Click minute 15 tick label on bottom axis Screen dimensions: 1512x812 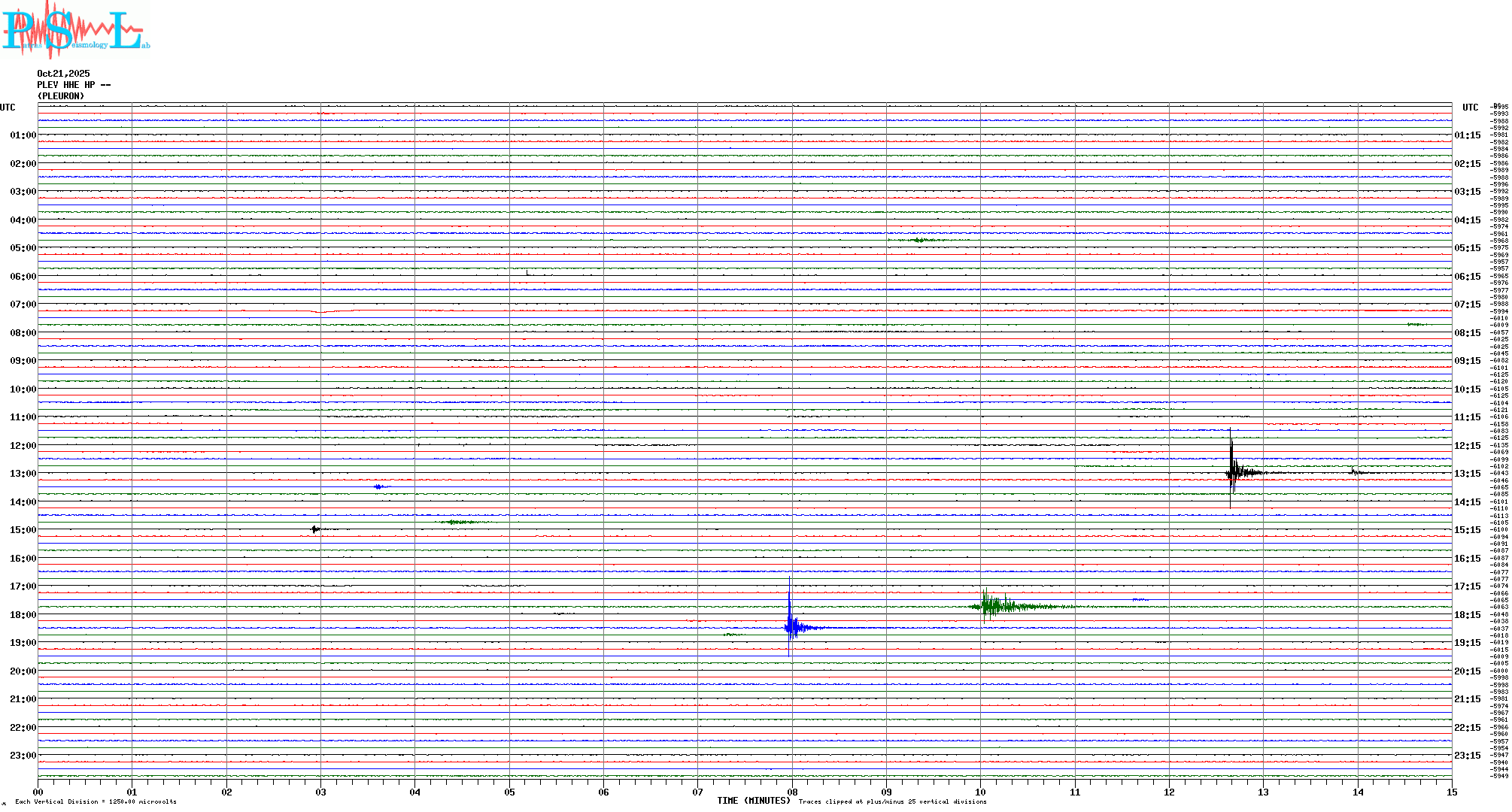tap(1451, 792)
